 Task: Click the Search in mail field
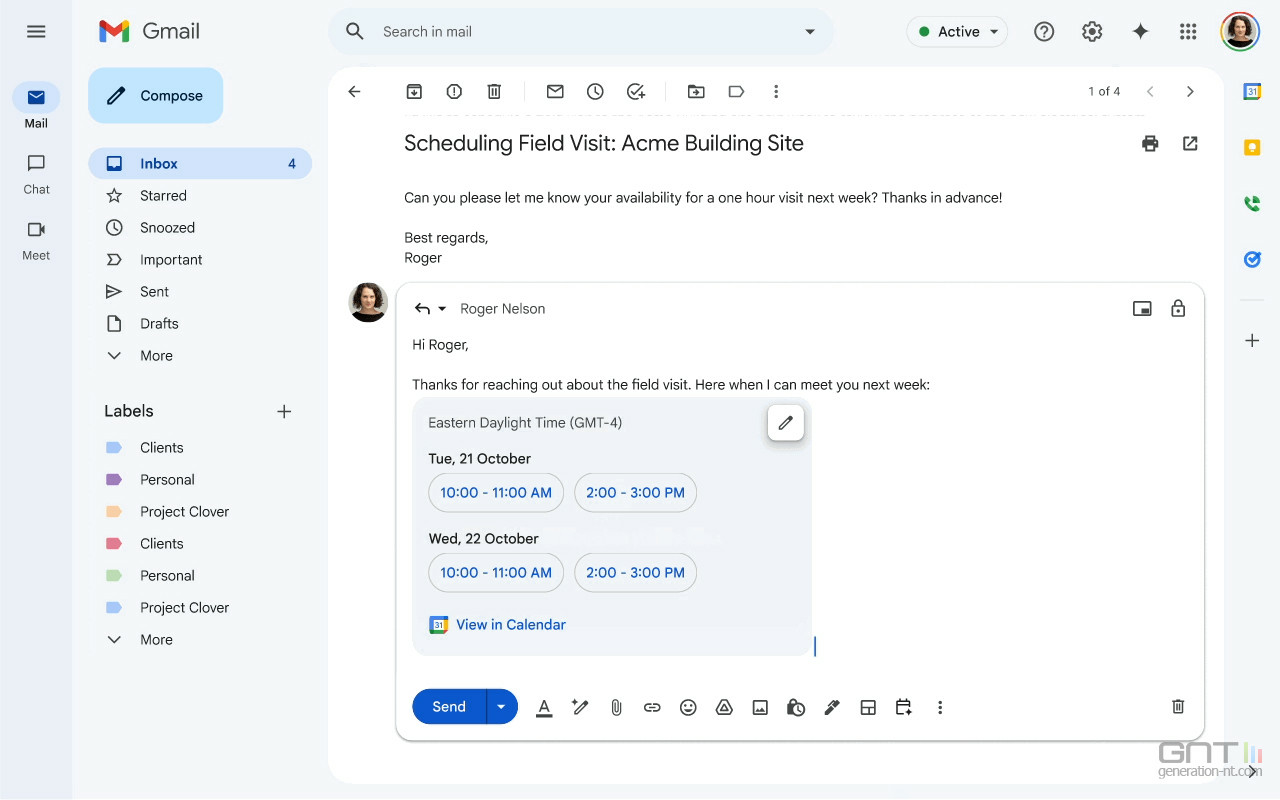(x=580, y=32)
